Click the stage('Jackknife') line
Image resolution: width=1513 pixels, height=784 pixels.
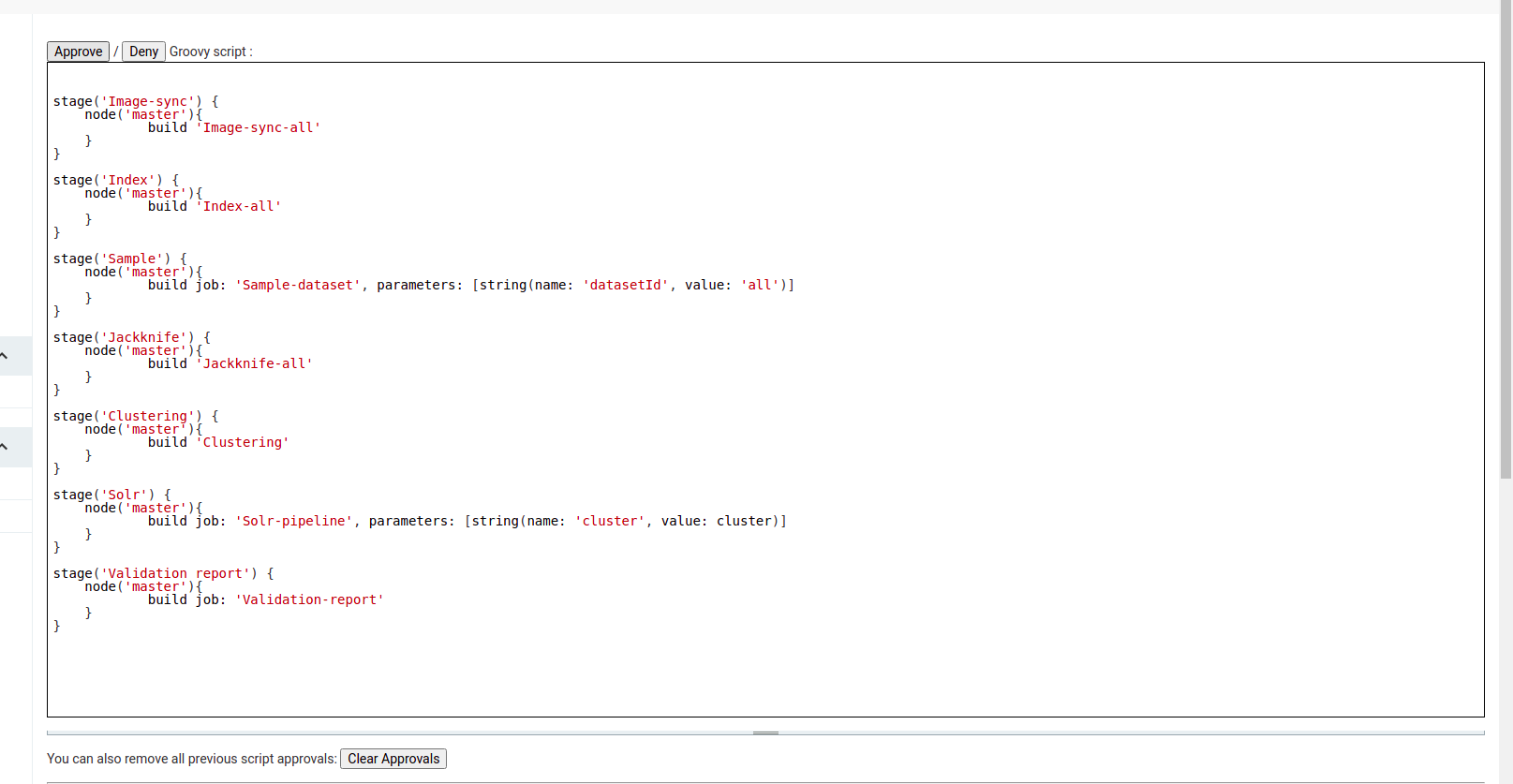click(132, 337)
